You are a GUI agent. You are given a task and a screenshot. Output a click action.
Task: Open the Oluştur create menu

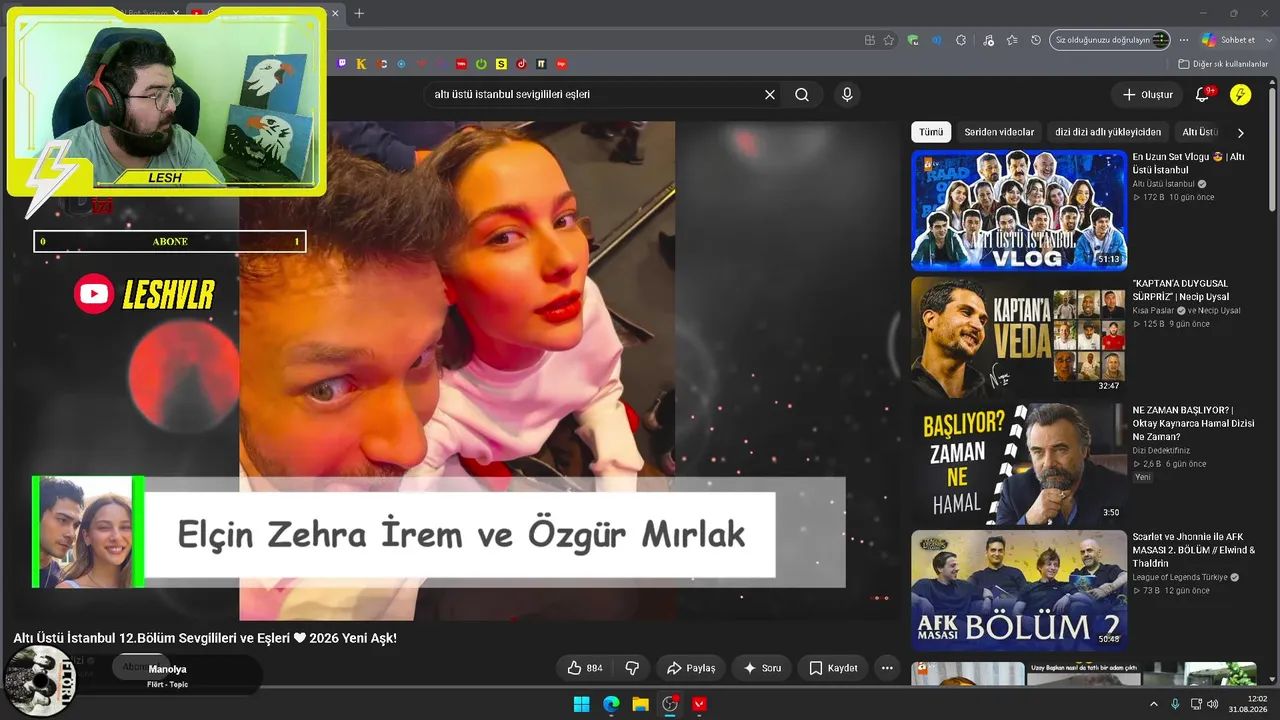tap(1147, 95)
